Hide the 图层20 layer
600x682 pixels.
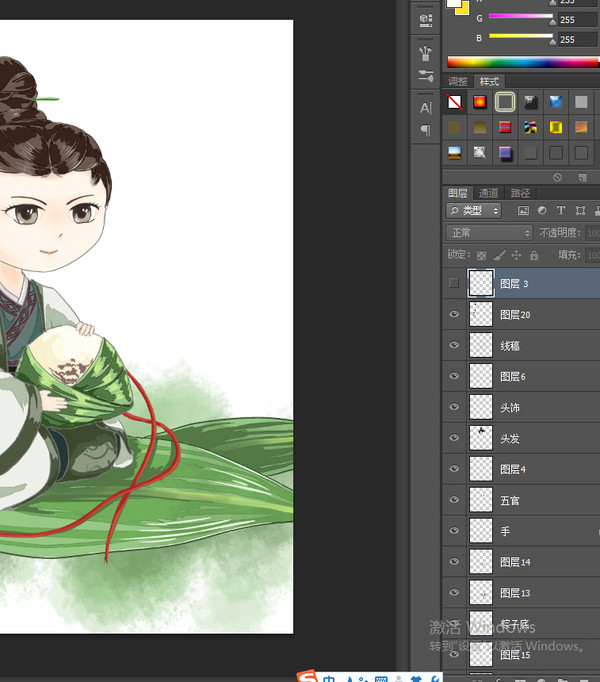point(454,314)
